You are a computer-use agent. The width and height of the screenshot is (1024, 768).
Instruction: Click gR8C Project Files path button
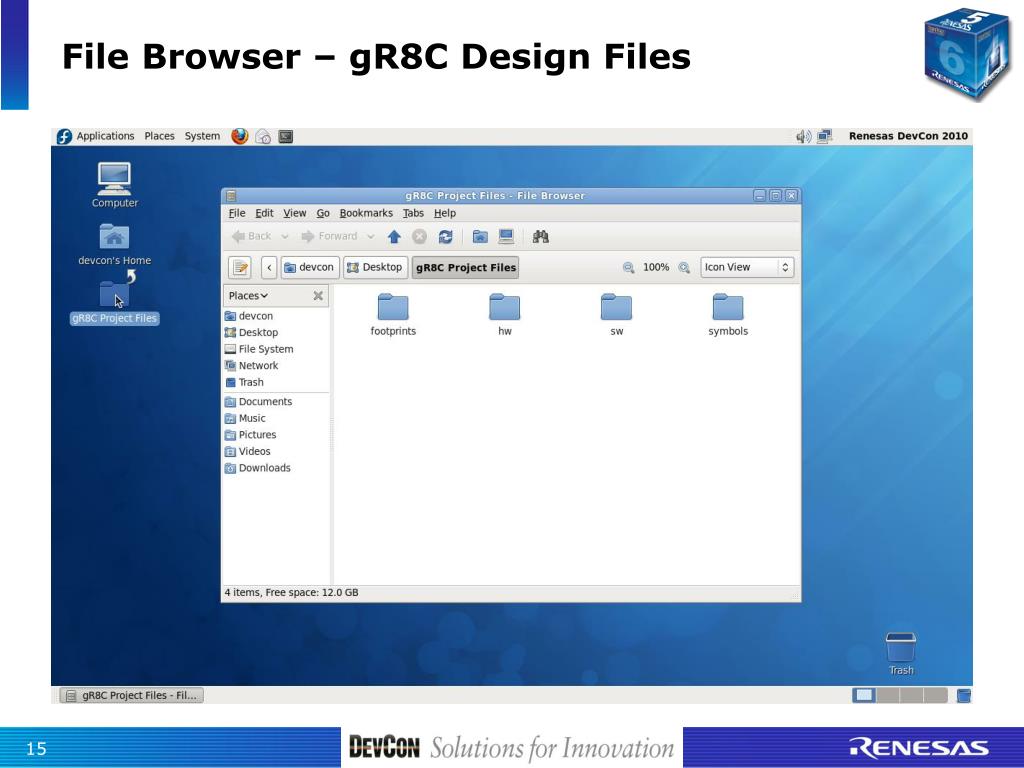coord(466,267)
